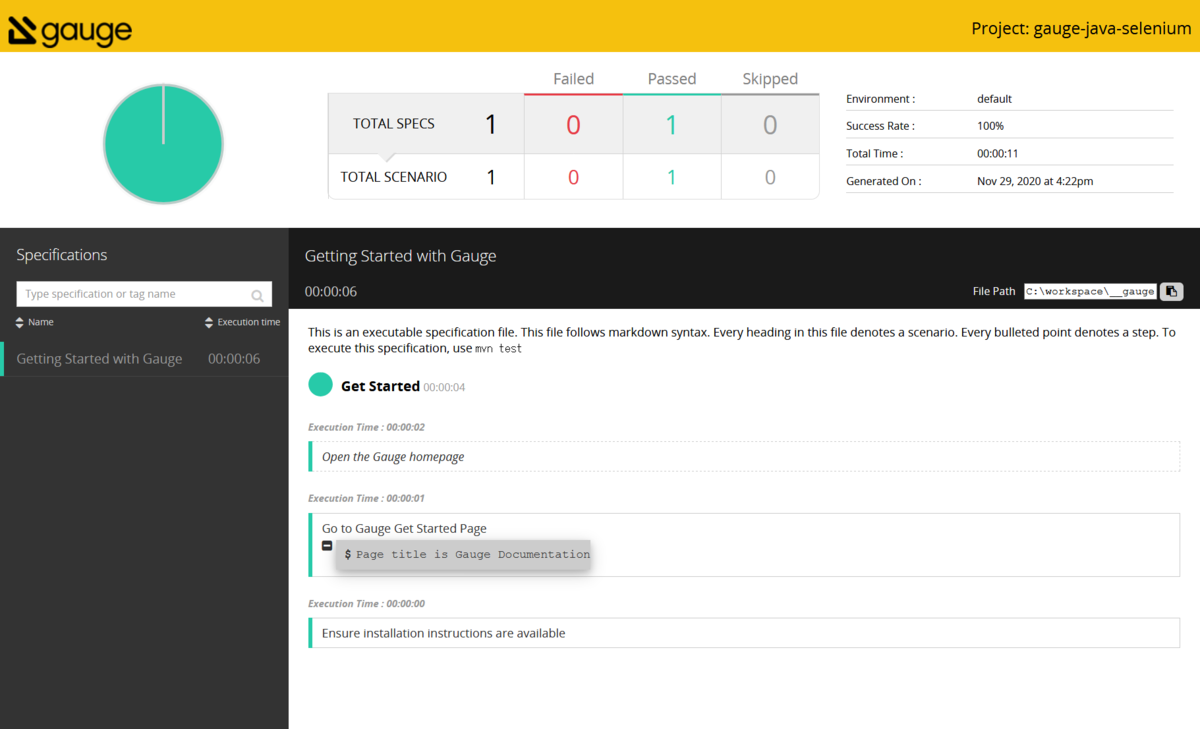Click the green pass-rate pie chart

163,143
